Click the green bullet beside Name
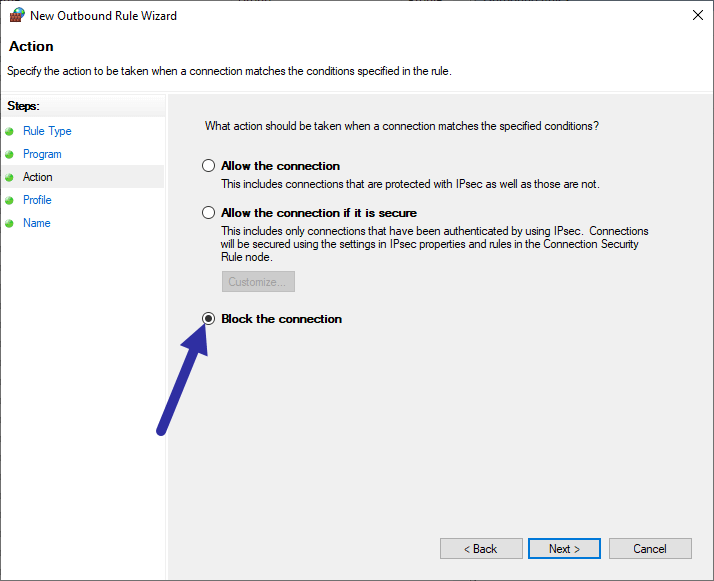Image resolution: width=714 pixels, height=581 pixels. tap(9, 224)
